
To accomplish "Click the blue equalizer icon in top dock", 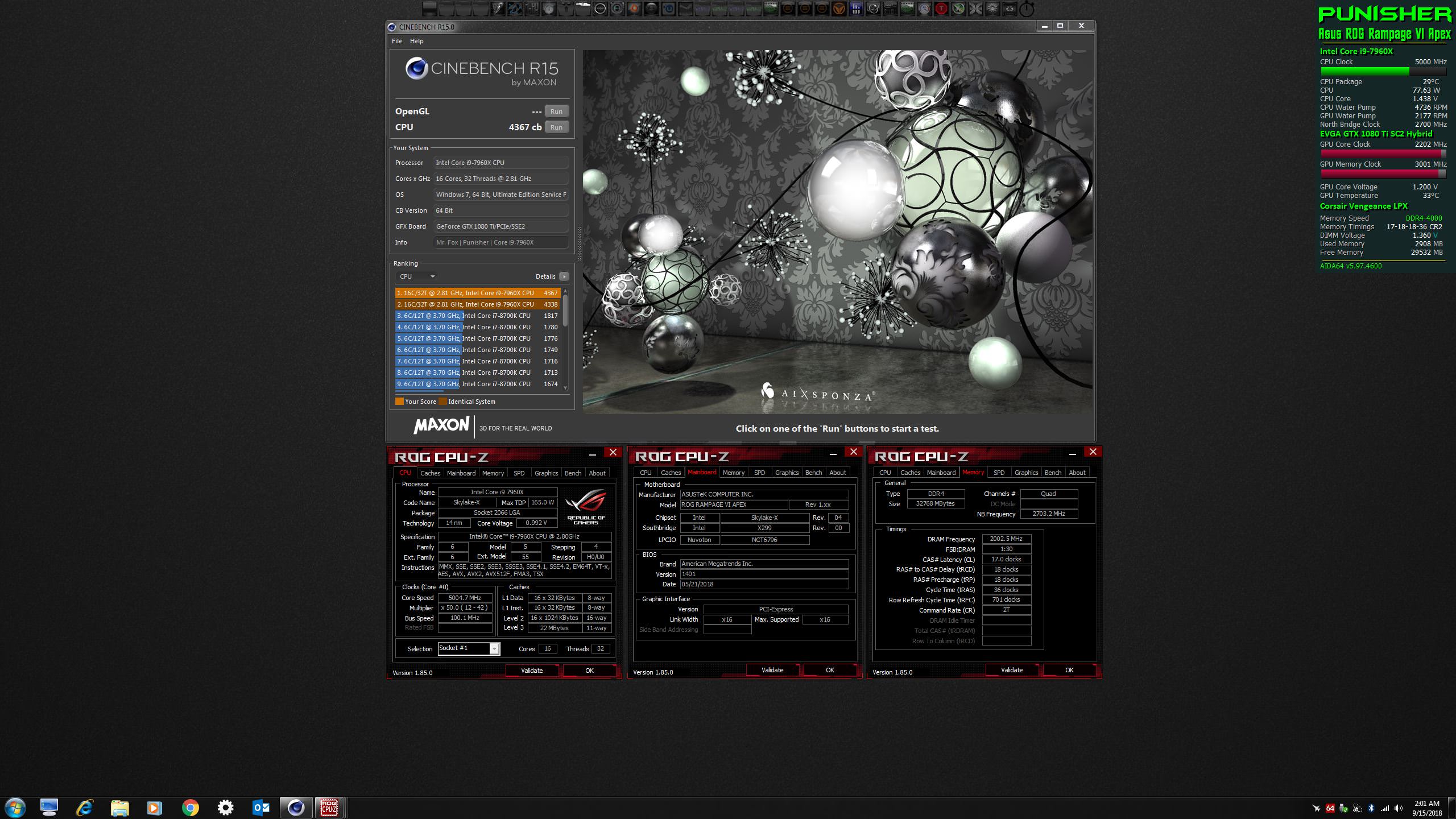I will coord(856,9).
